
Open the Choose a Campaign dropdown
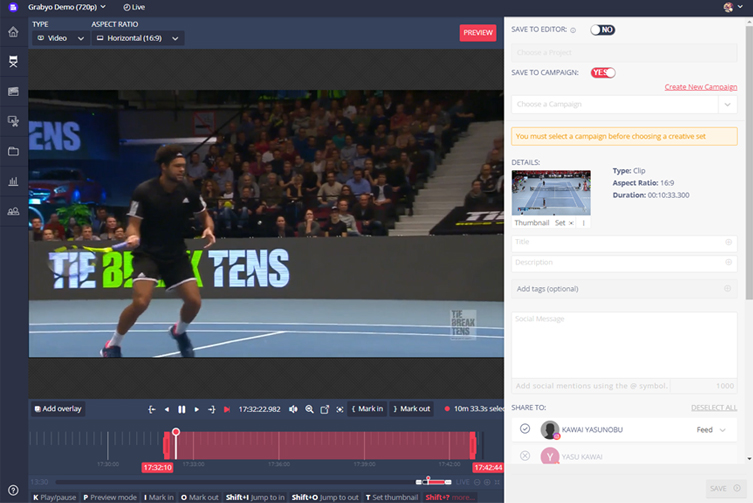point(624,104)
